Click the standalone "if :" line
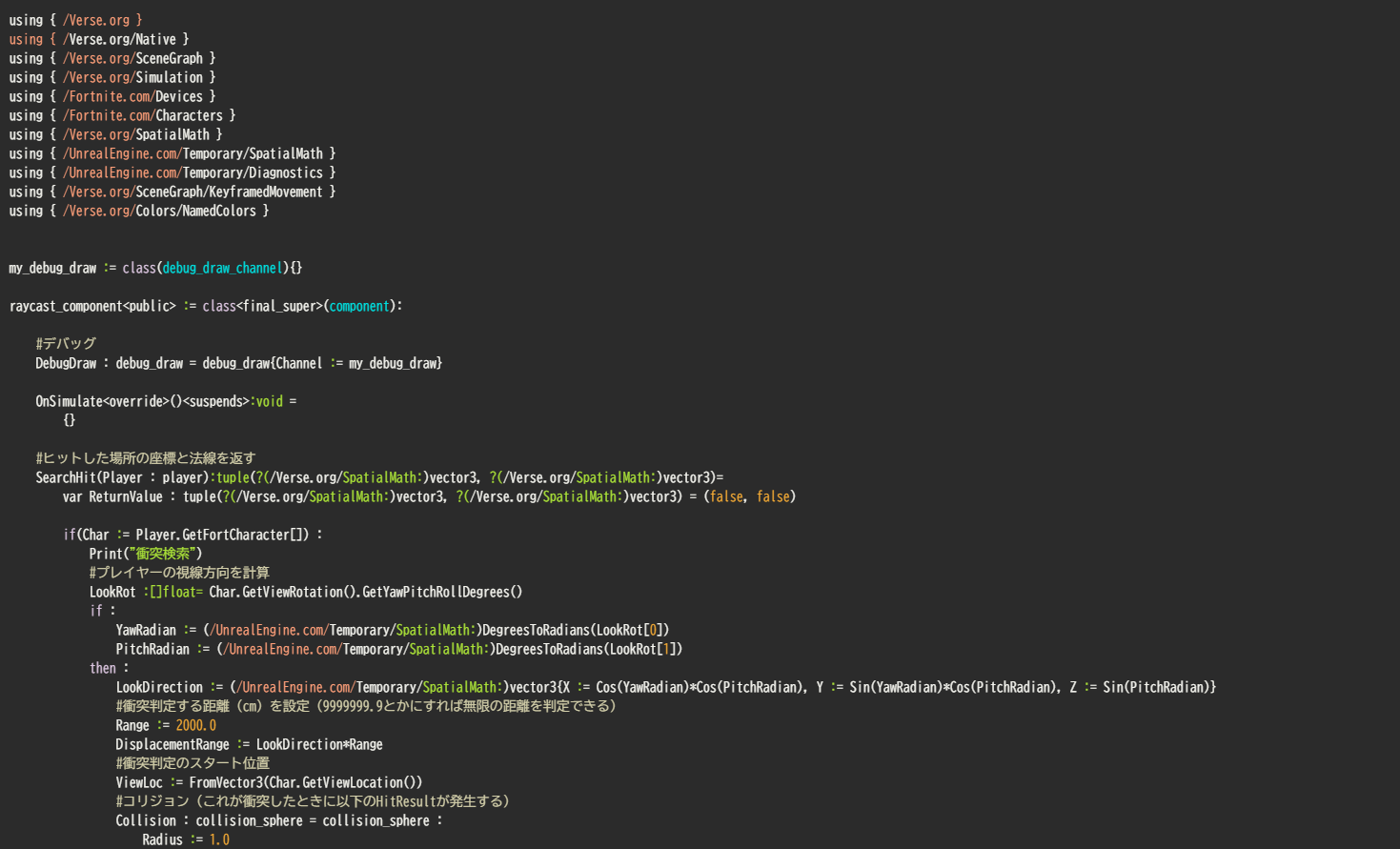Screen dimensions: 1400x849 102,611
